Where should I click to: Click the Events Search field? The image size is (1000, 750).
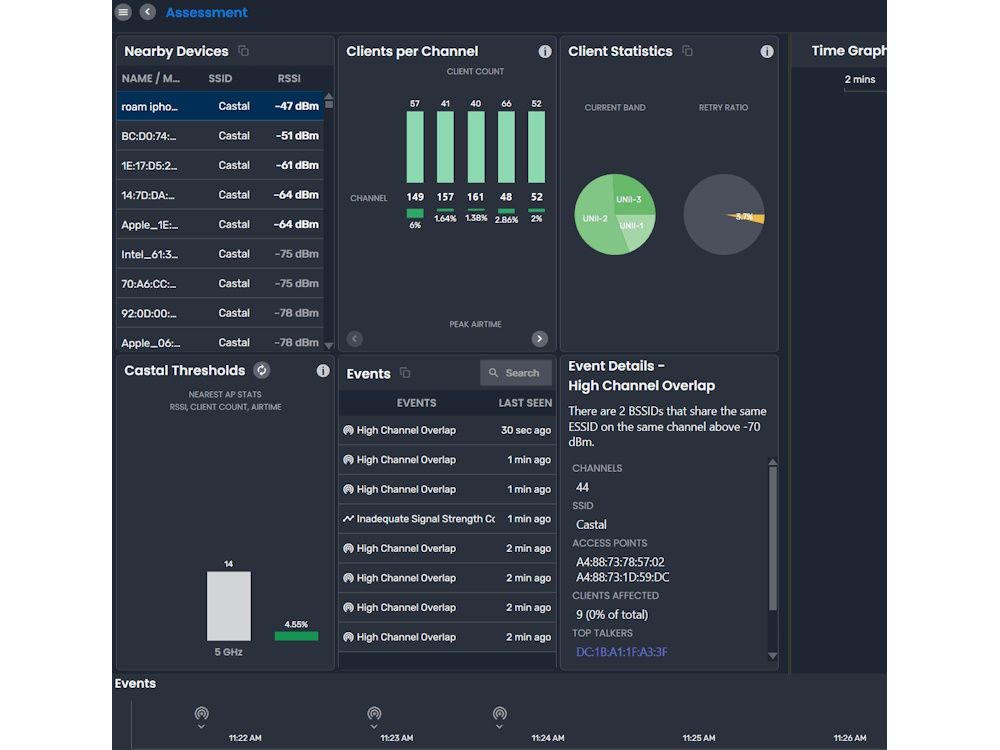coord(516,373)
